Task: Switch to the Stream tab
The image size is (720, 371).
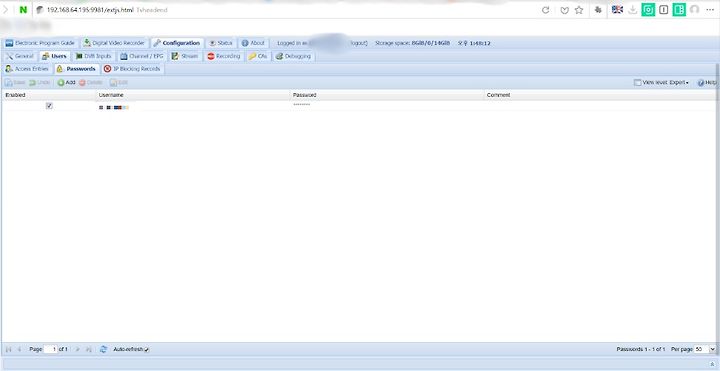Action: [185, 56]
